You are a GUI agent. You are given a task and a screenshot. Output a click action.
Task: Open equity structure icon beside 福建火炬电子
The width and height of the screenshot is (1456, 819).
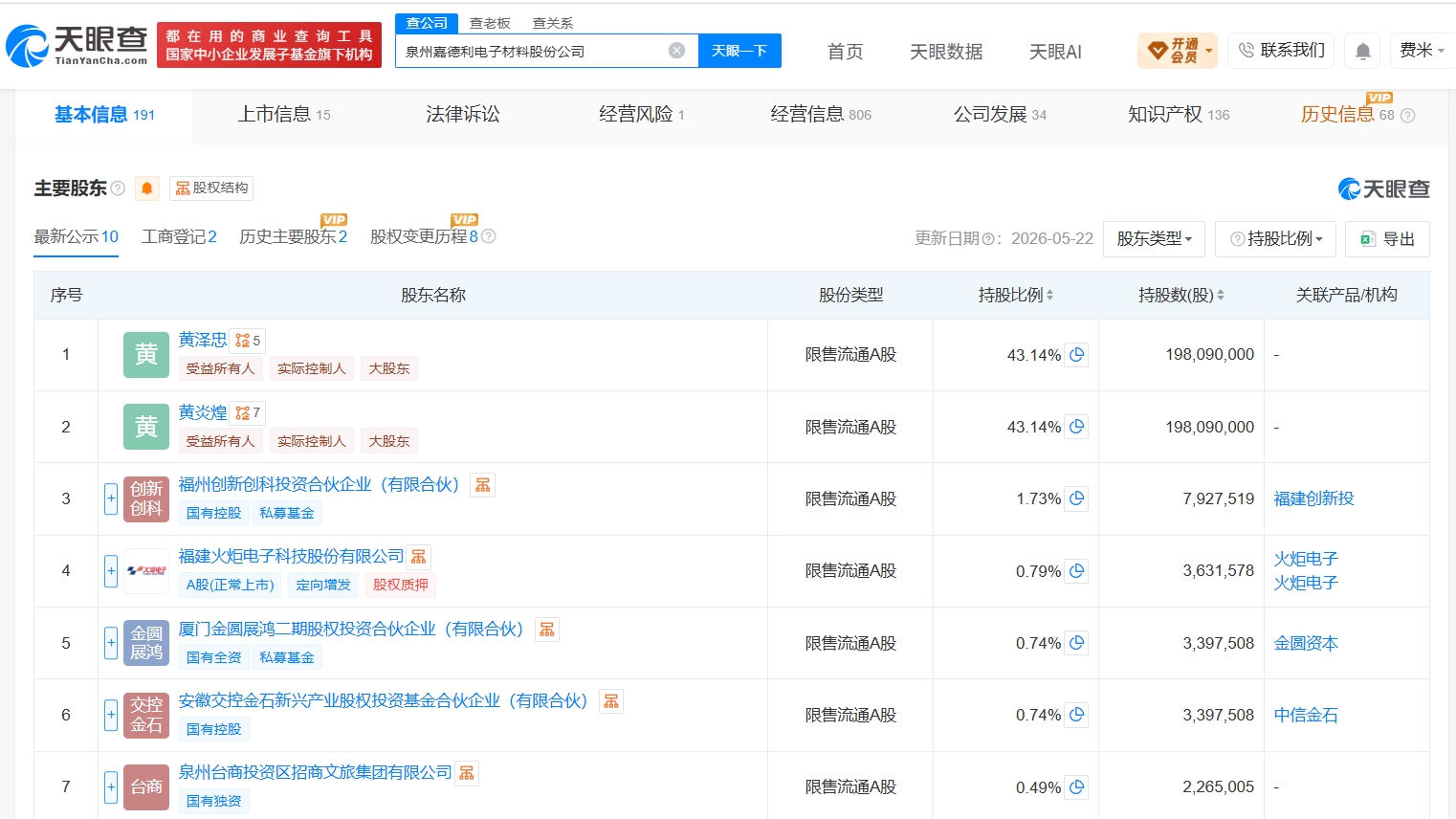(x=419, y=557)
